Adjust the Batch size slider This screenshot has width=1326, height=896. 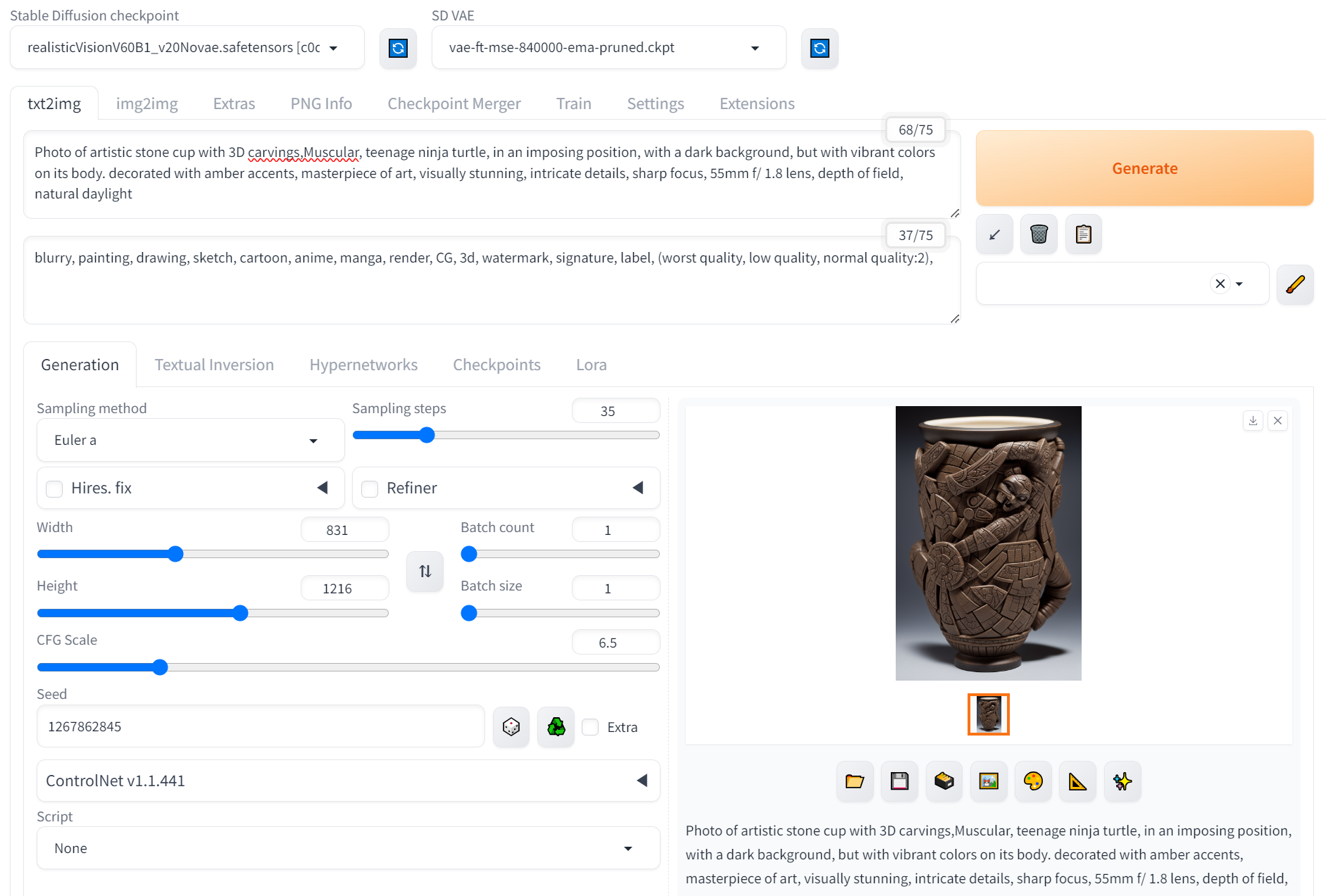point(560,613)
